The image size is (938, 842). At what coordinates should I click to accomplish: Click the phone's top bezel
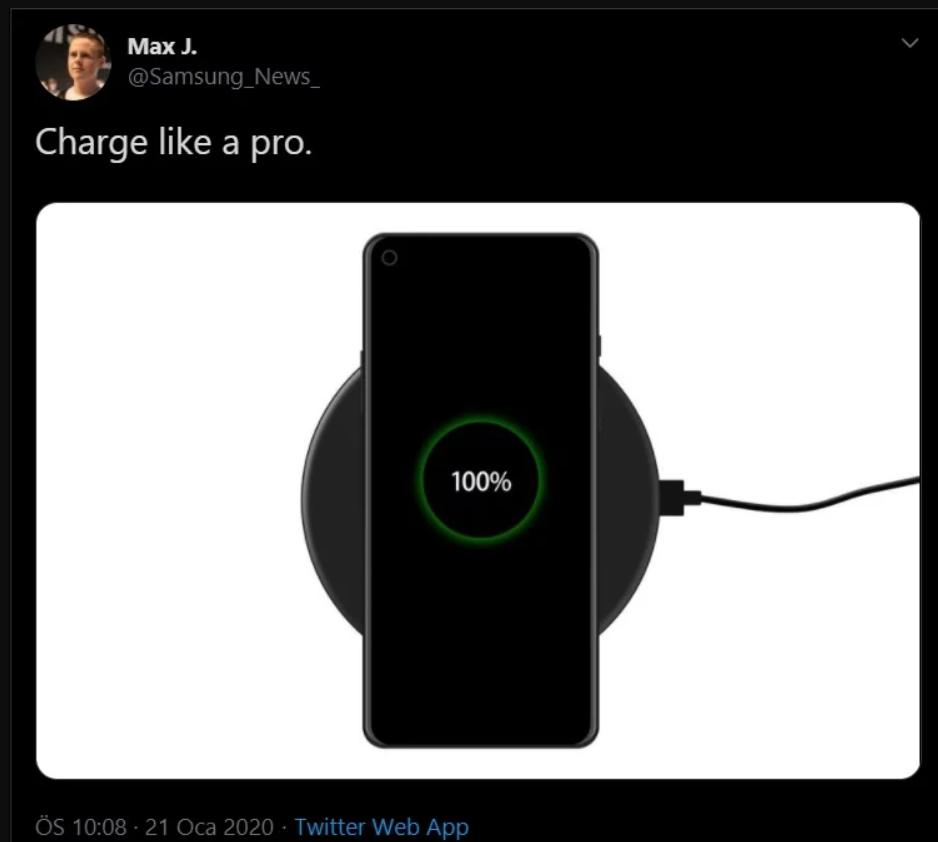pos(480,237)
